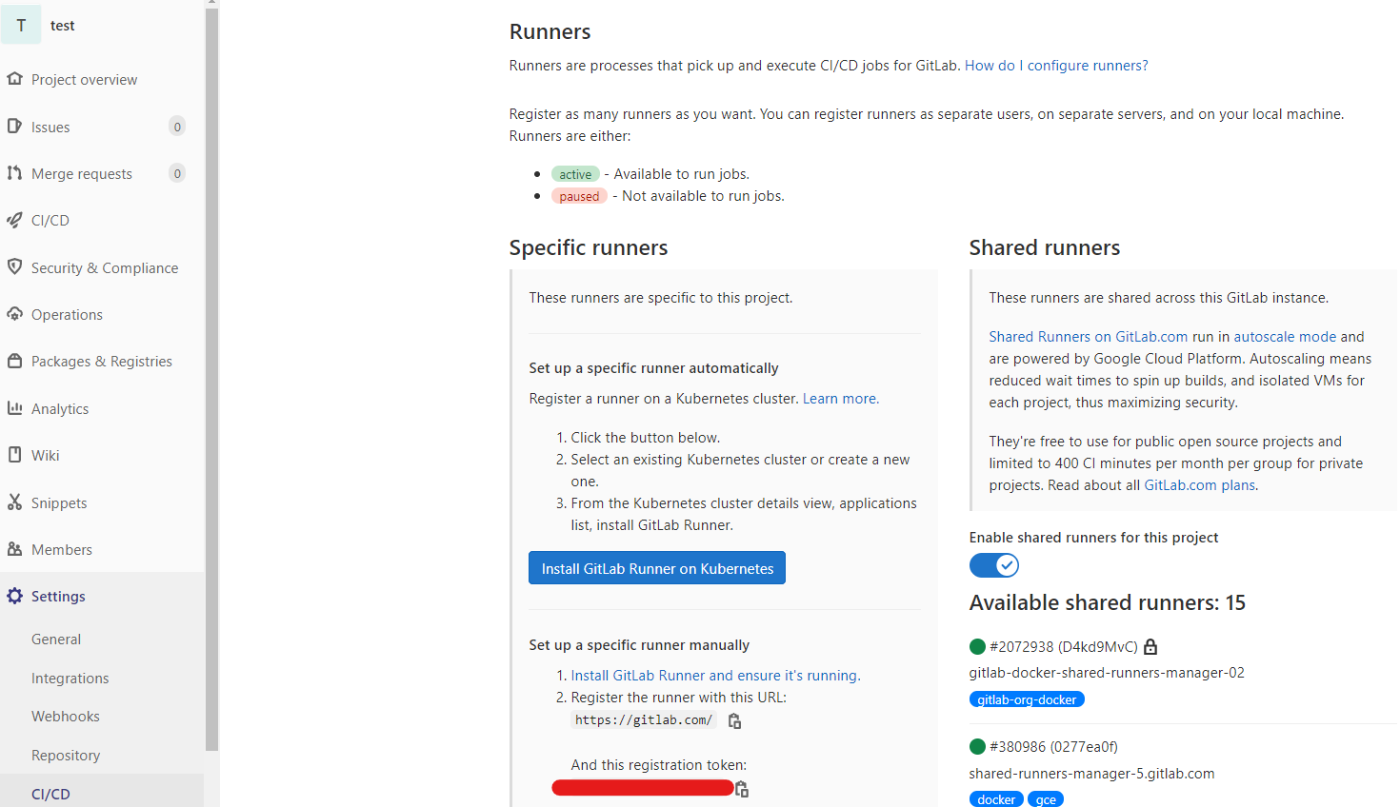Click the green active badge

tap(575, 174)
